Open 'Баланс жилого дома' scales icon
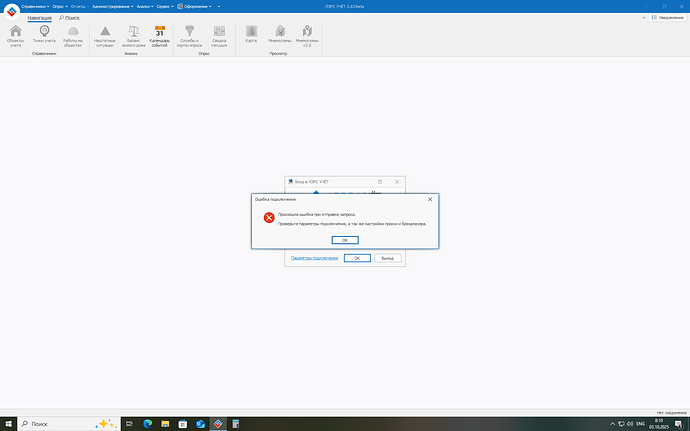The image size is (690, 431). coord(133,35)
